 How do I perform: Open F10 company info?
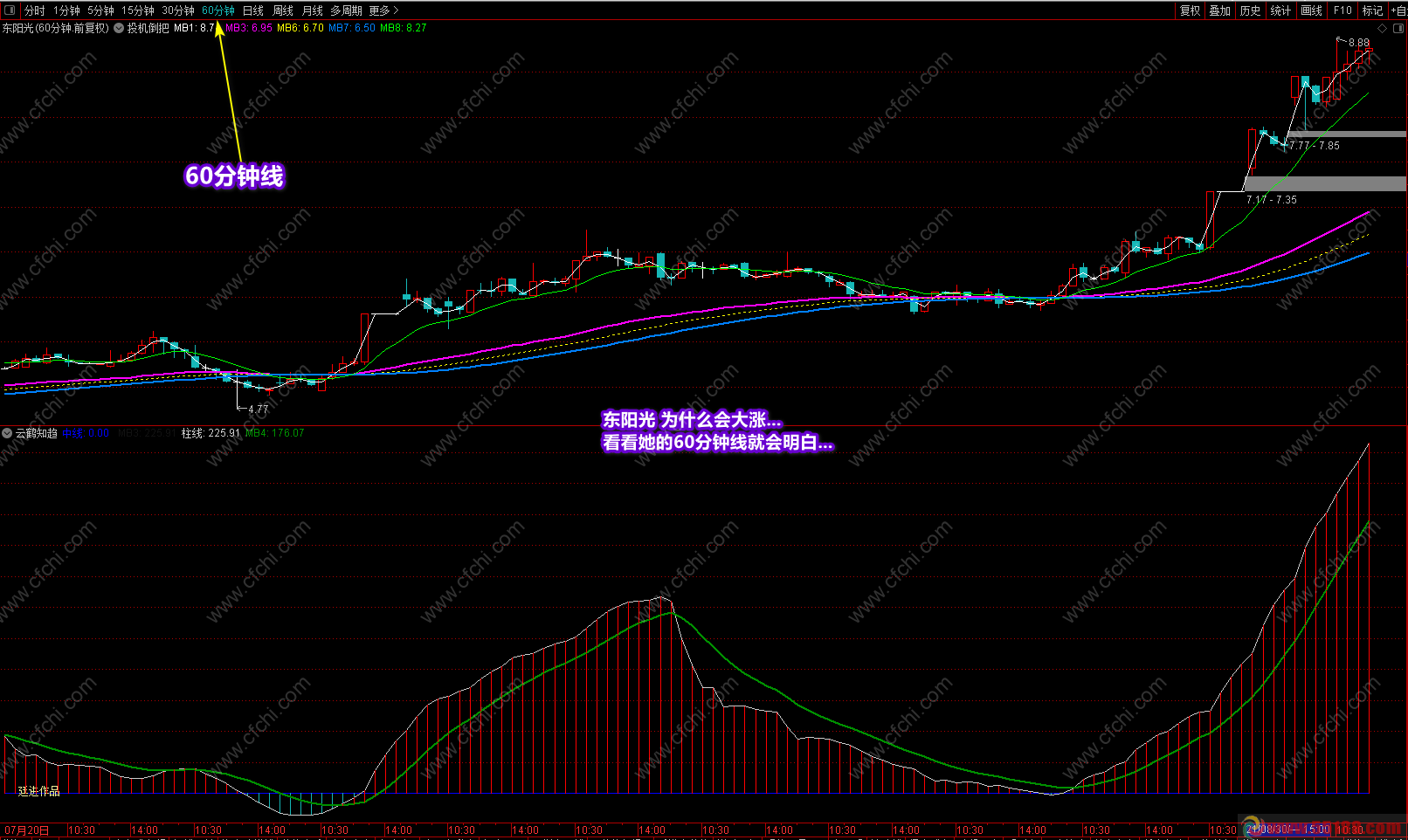click(x=1342, y=10)
